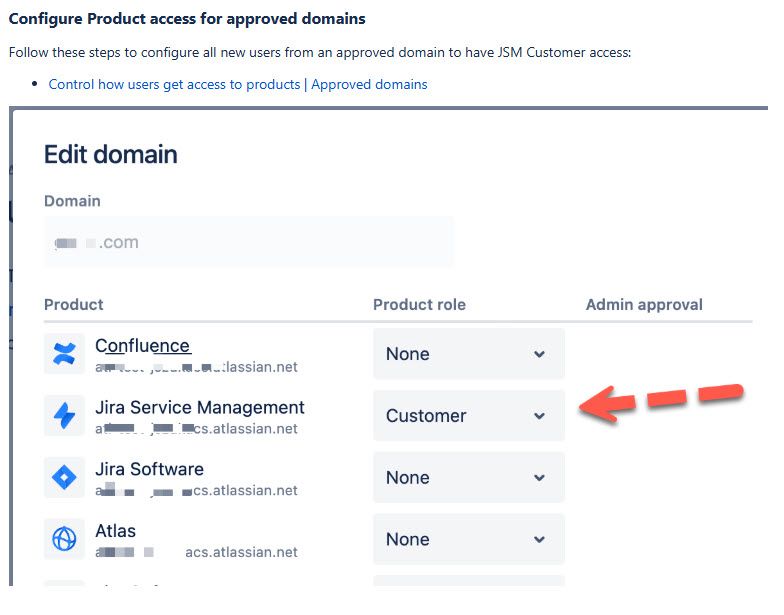Click the 'Admin approval' column header

[644, 304]
